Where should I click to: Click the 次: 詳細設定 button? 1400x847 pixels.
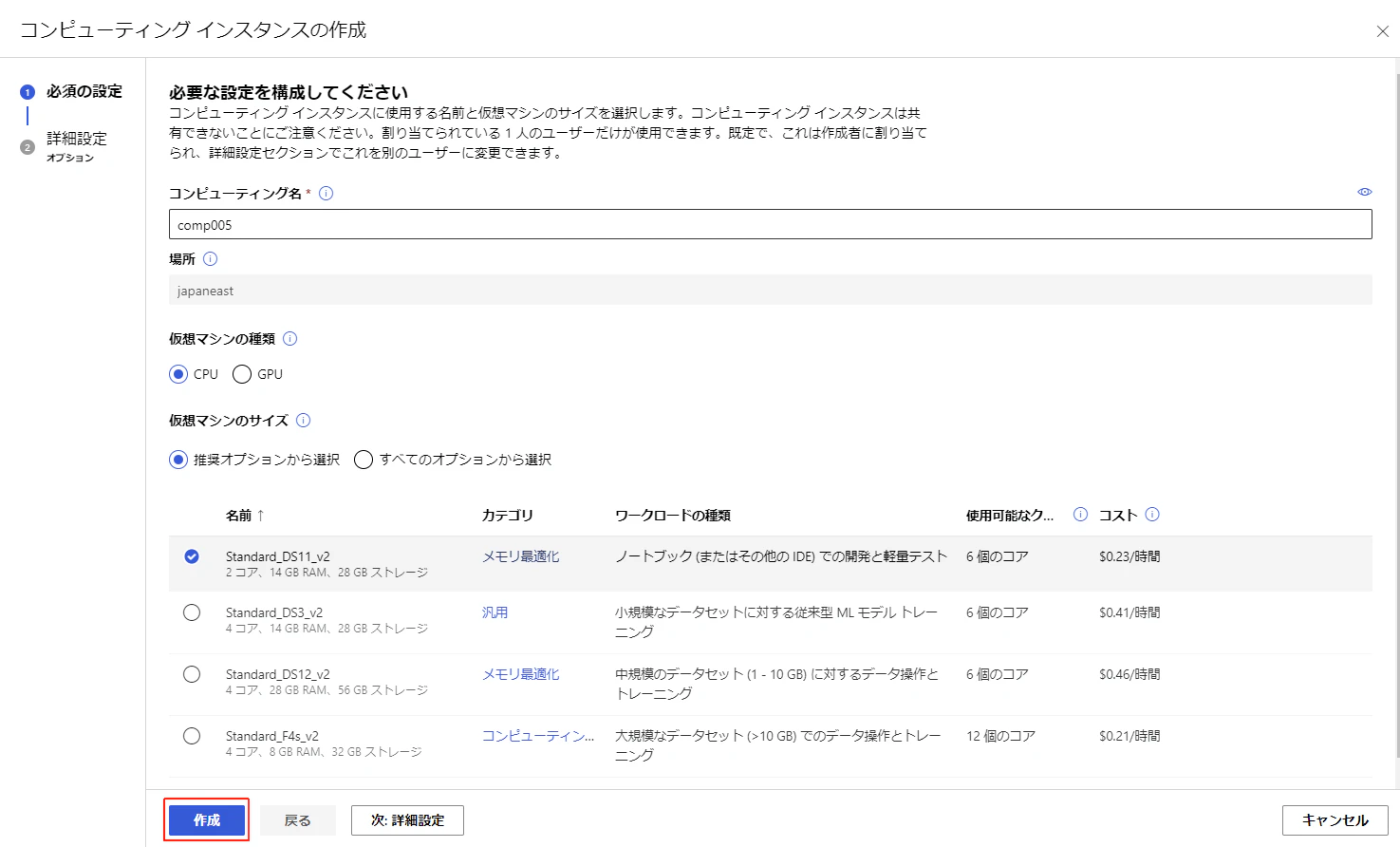tap(407, 820)
